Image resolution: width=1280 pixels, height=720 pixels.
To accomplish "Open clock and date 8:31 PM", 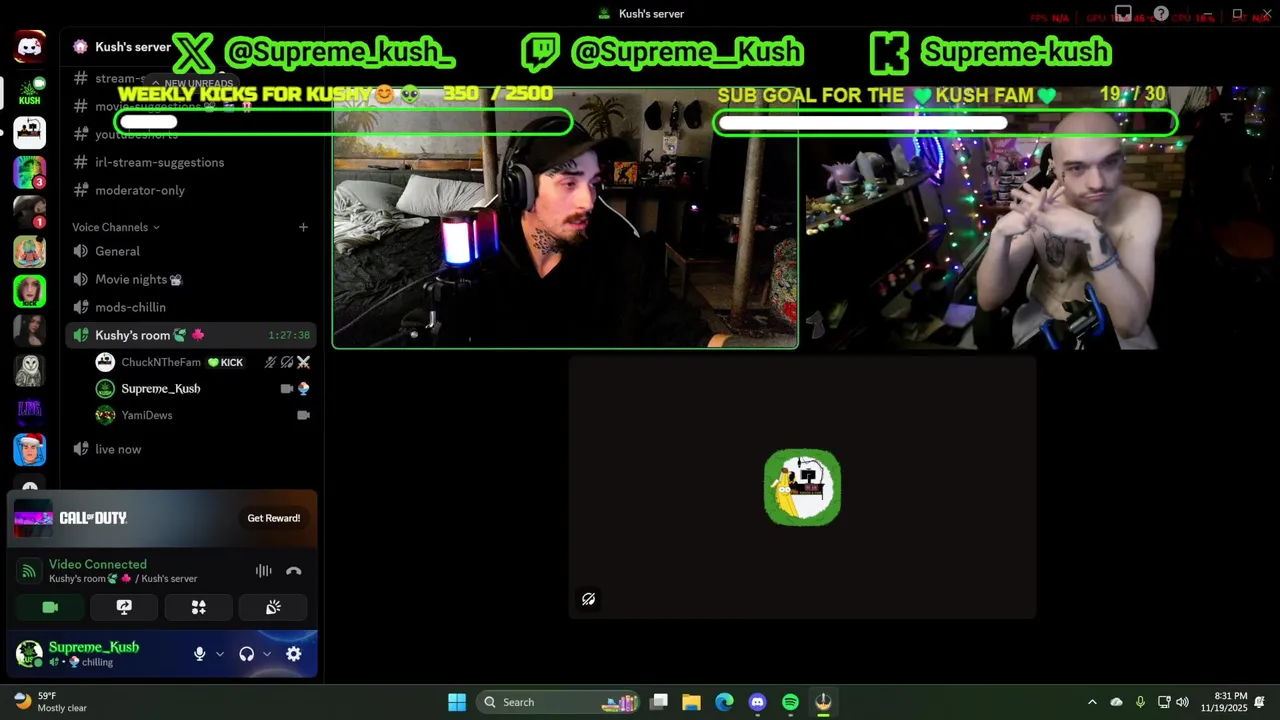I will [1224, 702].
